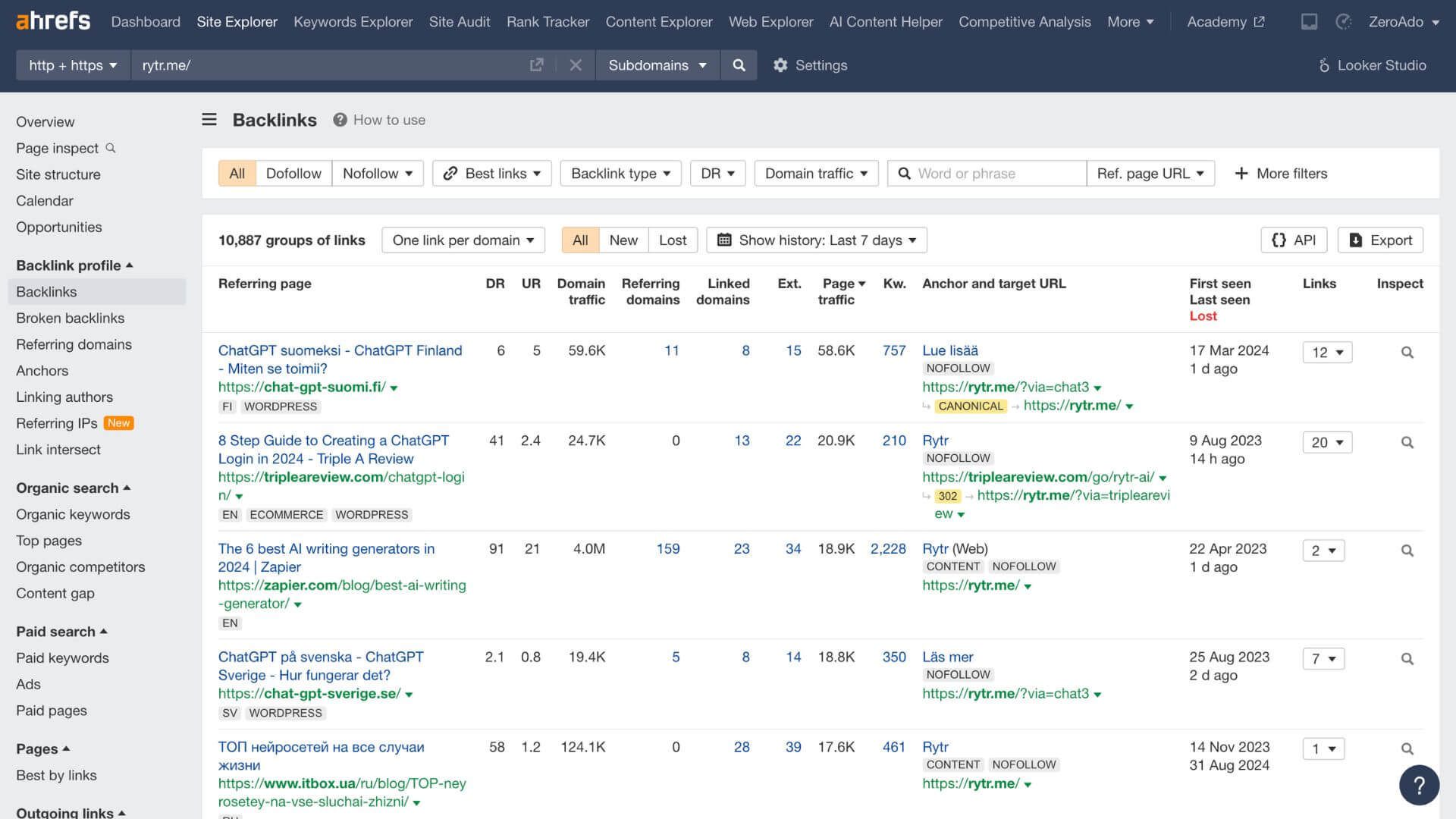1456x819 pixels.
Task: Toggle the hamburger sidebar menu
Action: [209, 120]
